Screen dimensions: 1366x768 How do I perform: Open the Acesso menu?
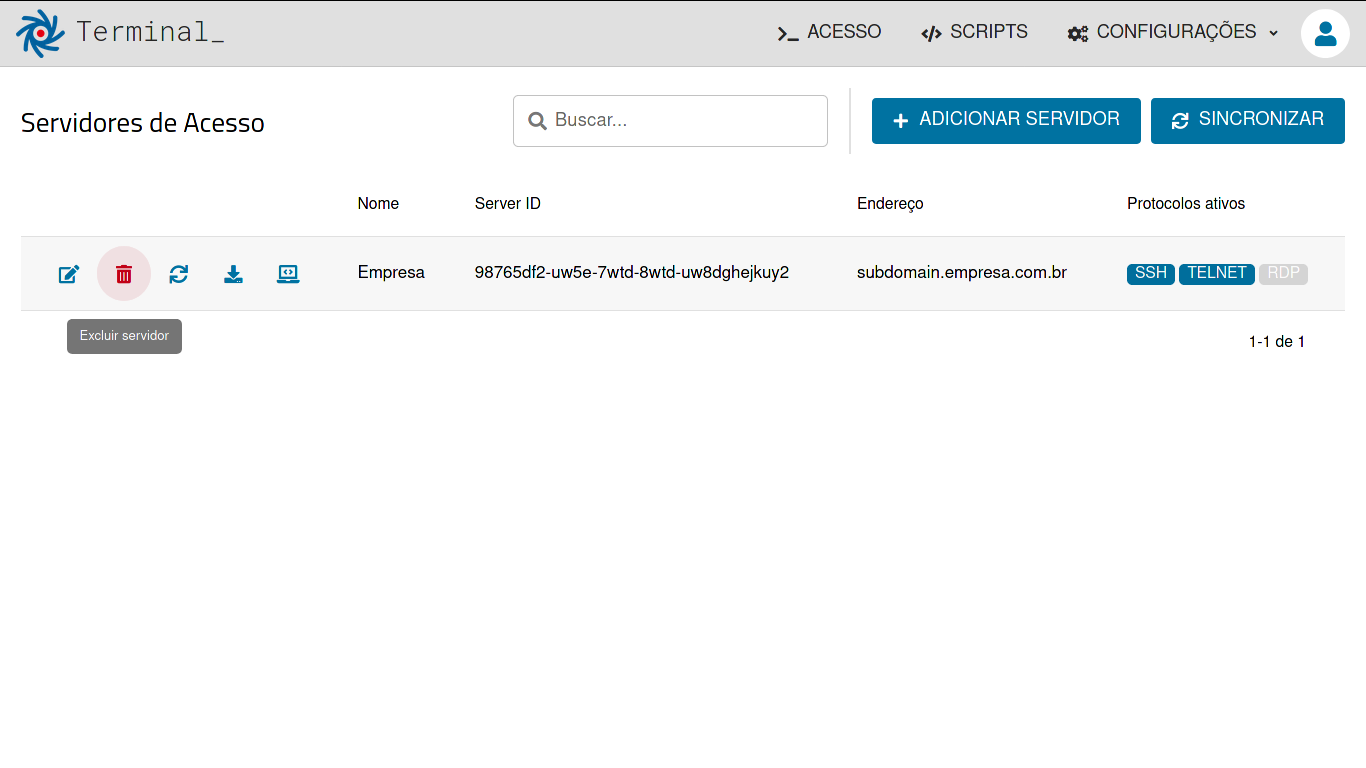click(x=829, y=32)
